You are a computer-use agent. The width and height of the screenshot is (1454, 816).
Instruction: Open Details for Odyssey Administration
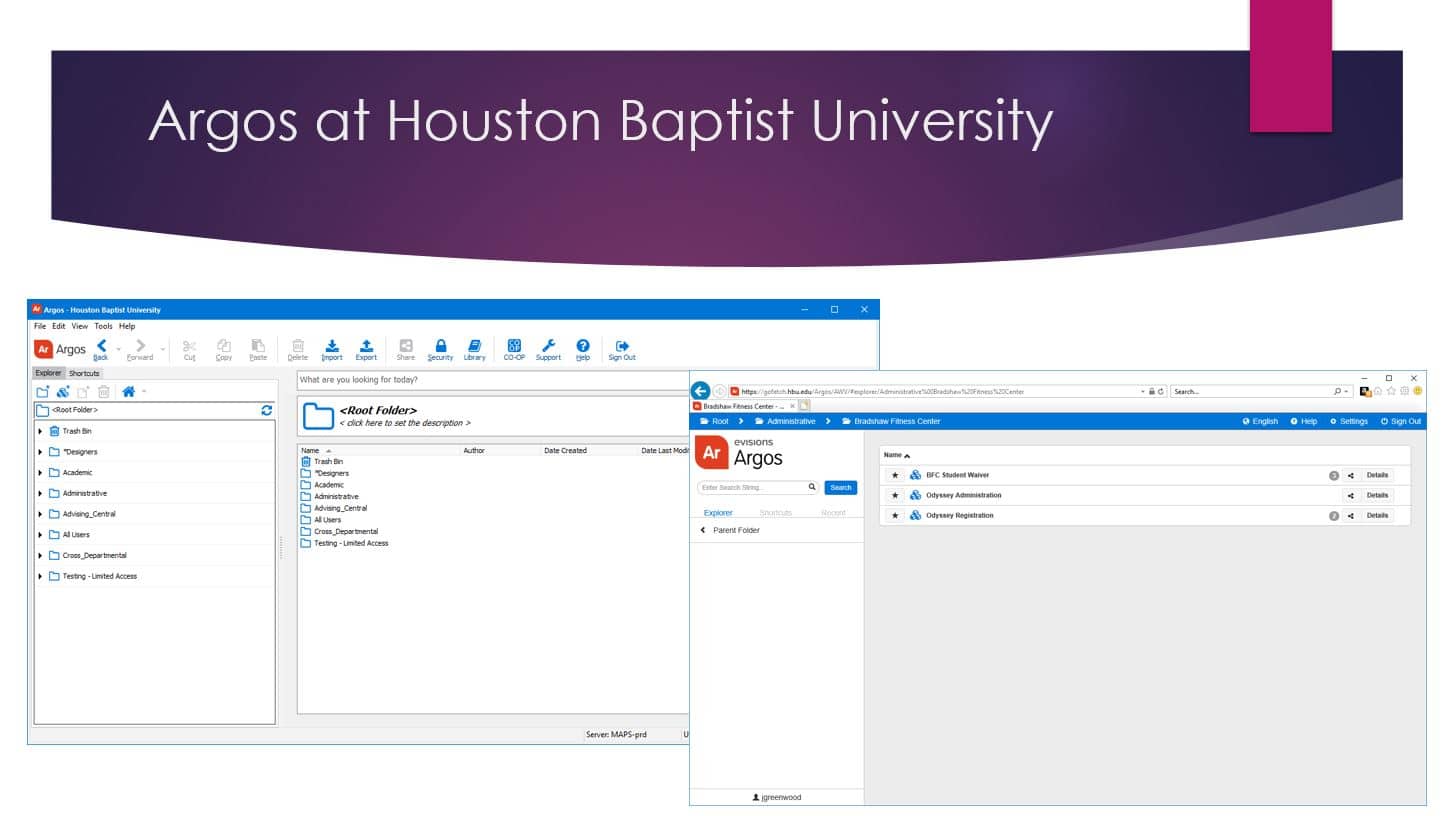click(x=1377, y=495)
